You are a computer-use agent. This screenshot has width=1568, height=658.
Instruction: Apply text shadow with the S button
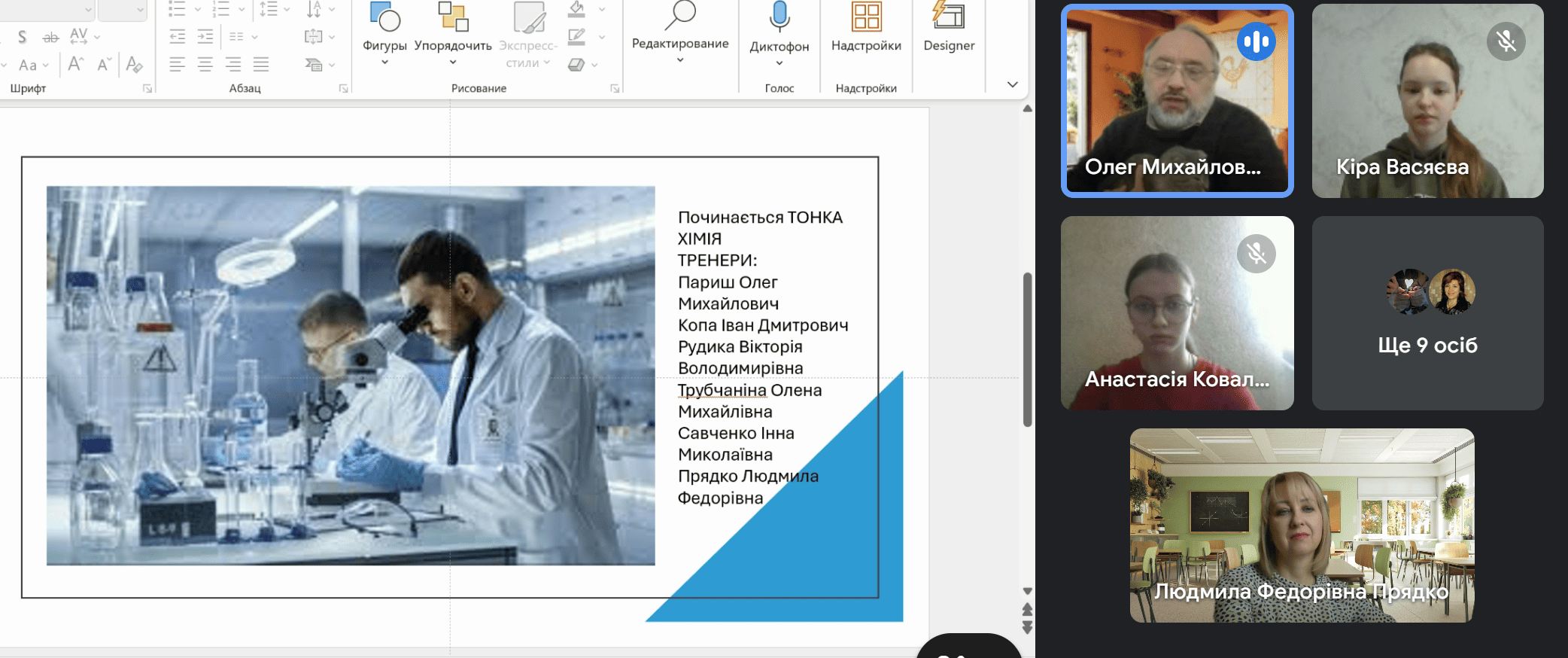22,36
